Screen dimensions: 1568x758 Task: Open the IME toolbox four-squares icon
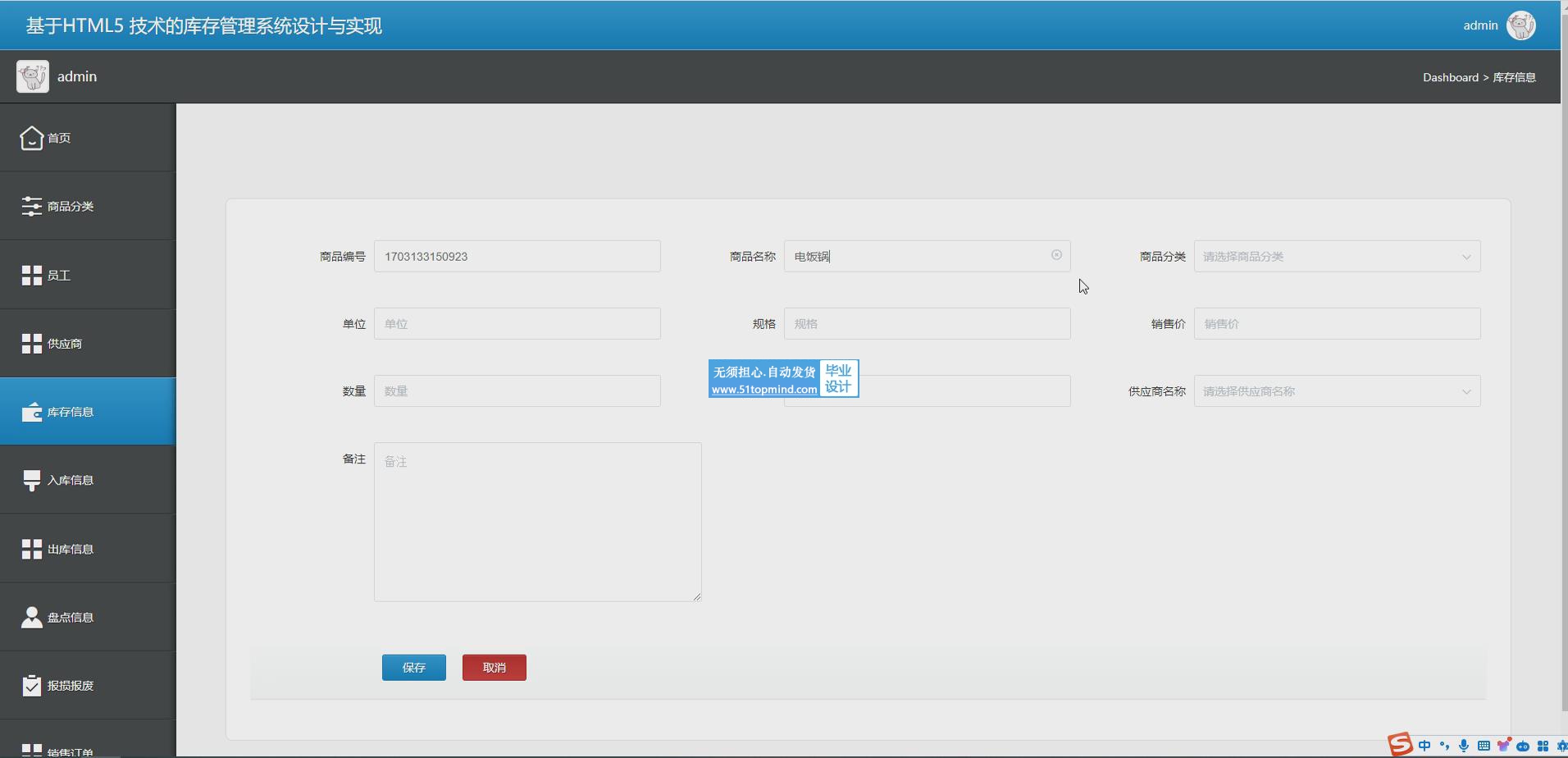click(x=1543, y=746)
